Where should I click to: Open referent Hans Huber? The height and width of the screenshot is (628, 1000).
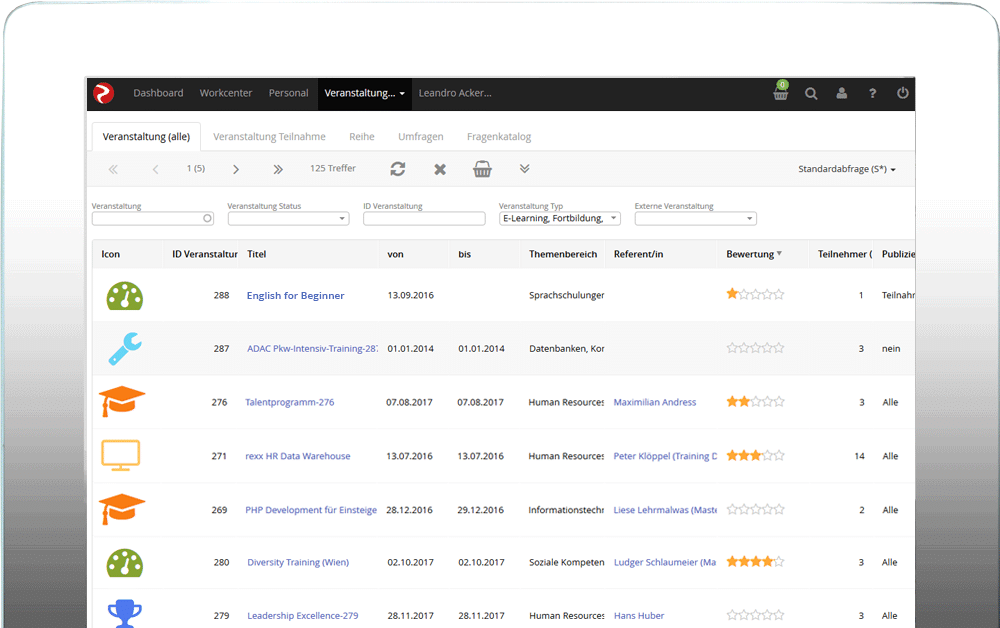click(639, 616)
